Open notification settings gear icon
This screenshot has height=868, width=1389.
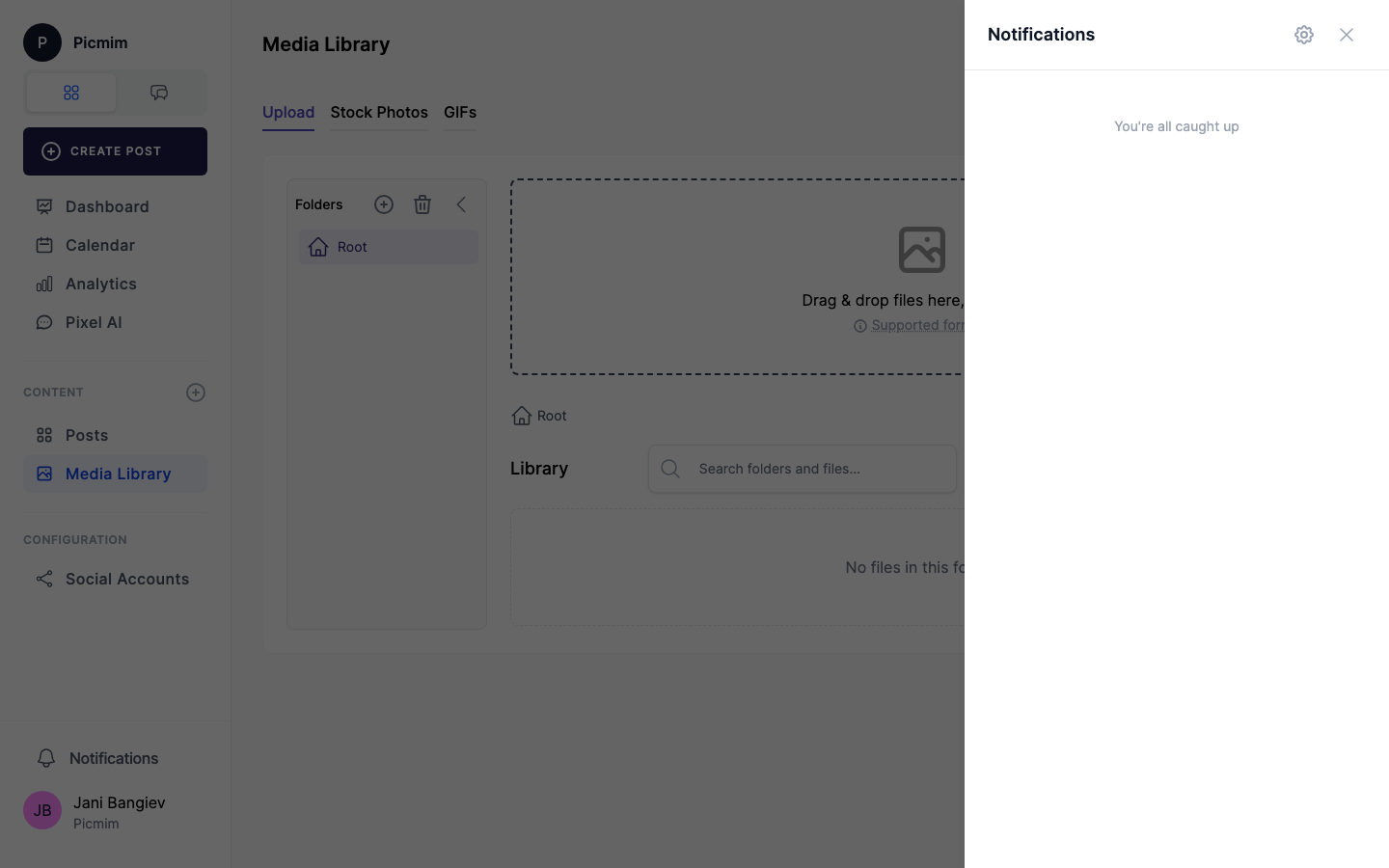pos(1303,35)
